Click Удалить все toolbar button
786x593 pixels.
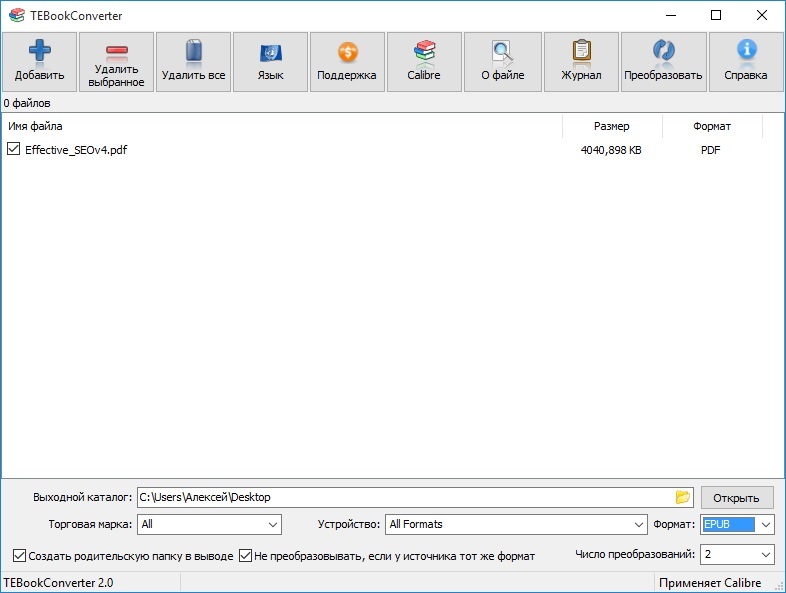[193, 62]
